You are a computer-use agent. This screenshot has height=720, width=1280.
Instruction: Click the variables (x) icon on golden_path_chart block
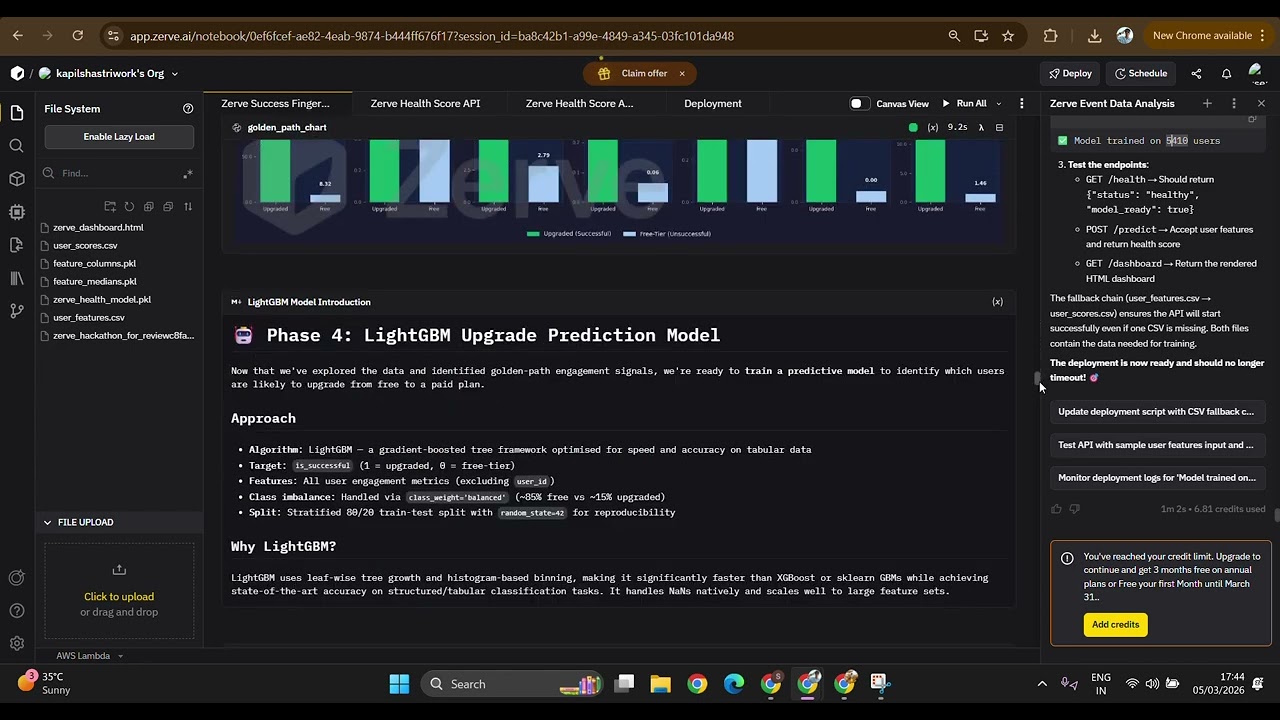[x=933, y=127]
